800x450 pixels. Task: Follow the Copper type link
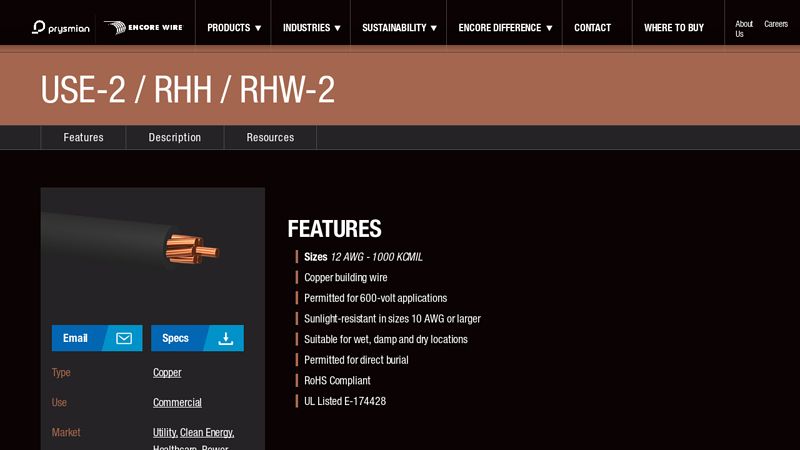[167, 372]
